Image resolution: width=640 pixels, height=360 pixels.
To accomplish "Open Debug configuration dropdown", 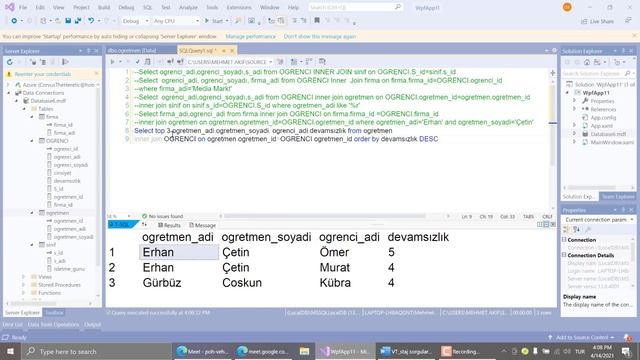I will pos(135,21).
